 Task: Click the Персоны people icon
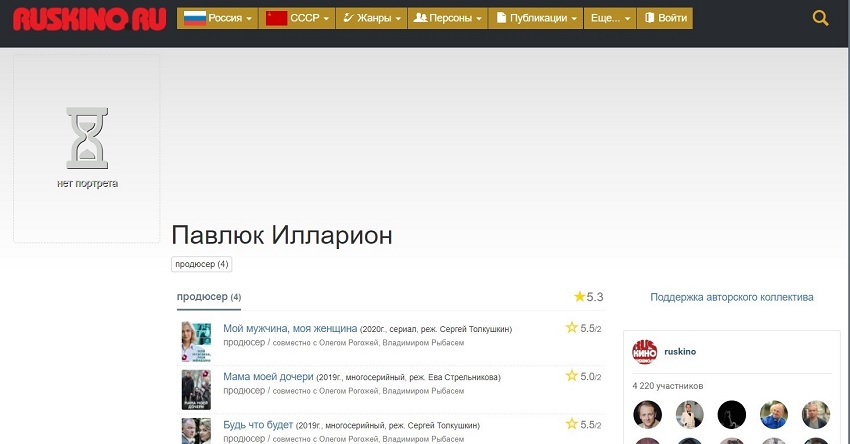pos(420,18)
